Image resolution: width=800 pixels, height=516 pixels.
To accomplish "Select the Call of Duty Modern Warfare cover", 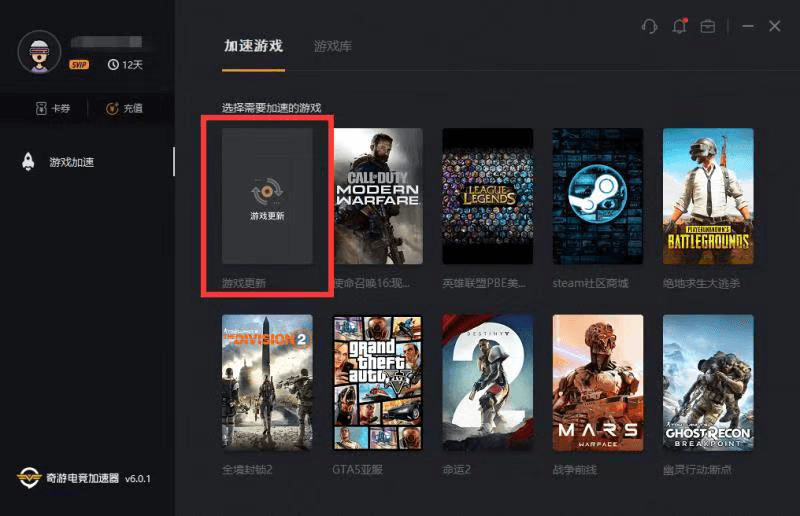I will [378, 196].
